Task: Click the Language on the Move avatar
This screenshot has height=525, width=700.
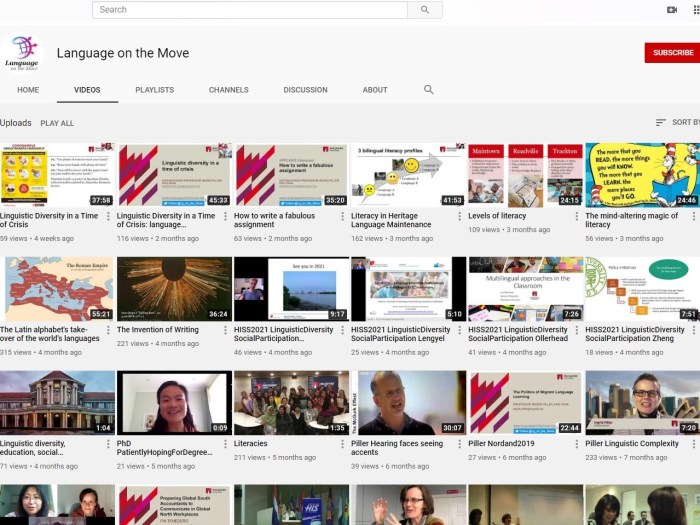Action: tap(22, 53)
